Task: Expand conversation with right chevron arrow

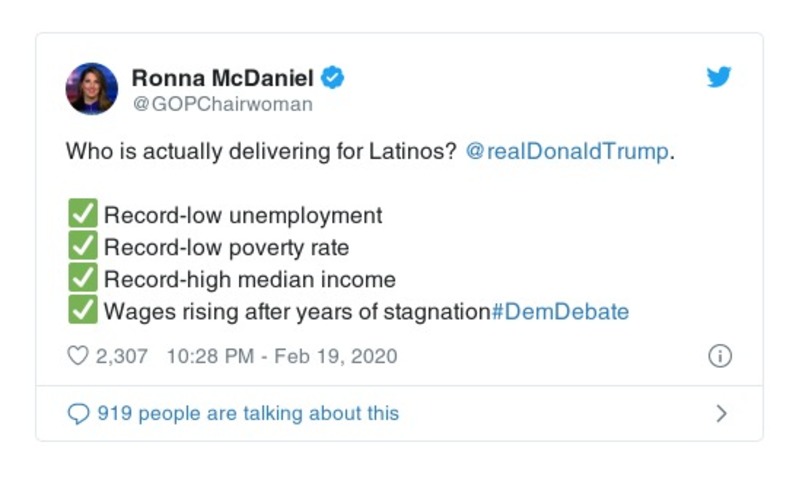Action: (x=721, y=413)
